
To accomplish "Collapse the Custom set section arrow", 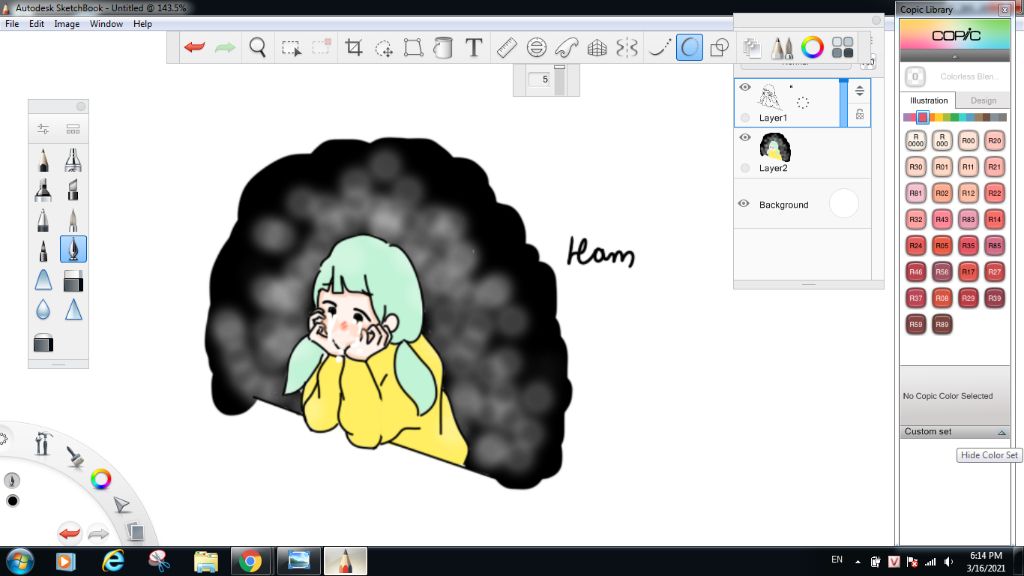I will click(1001, 432).
